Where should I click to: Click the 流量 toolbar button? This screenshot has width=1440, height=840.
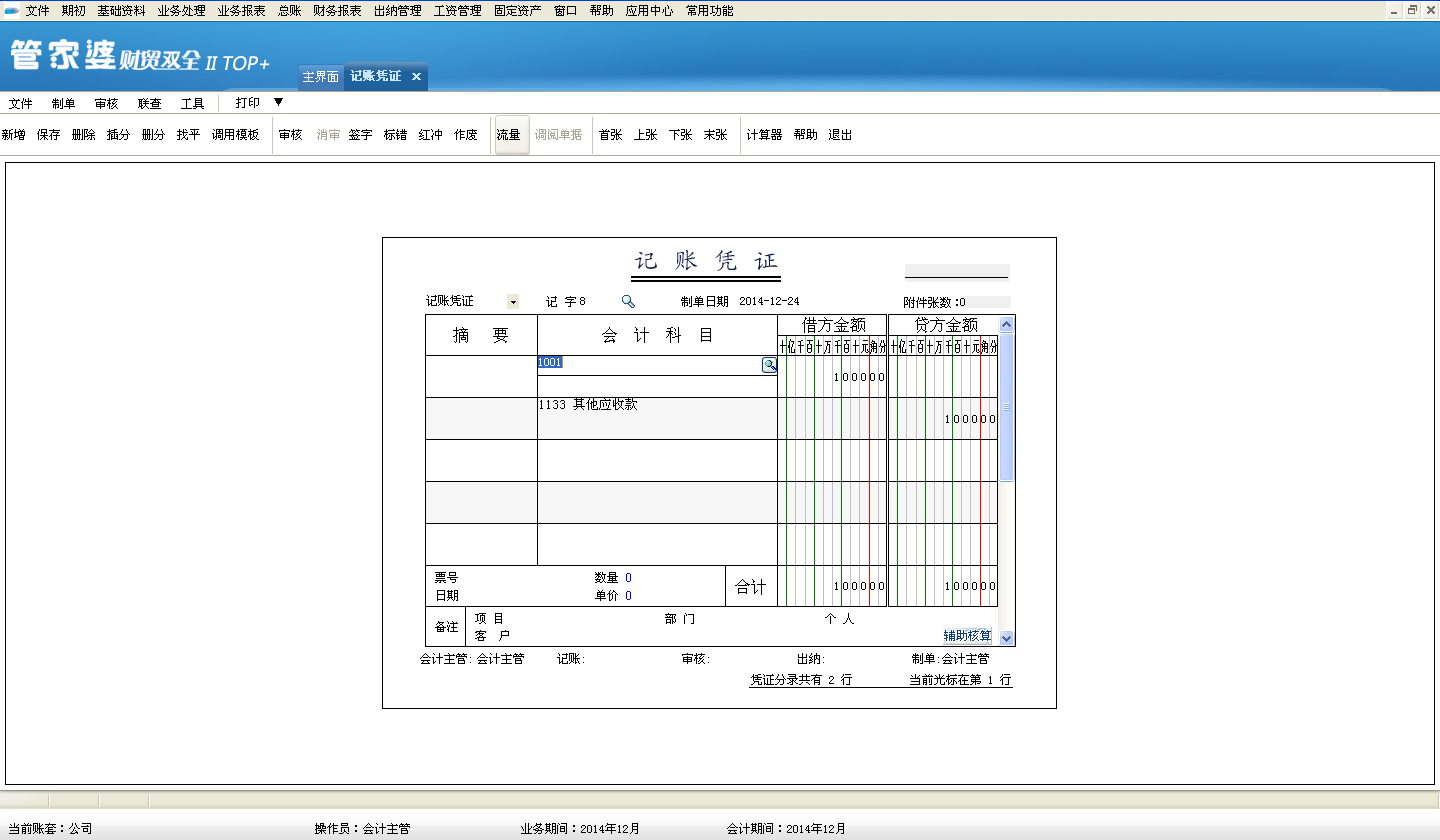pos(509,135)
